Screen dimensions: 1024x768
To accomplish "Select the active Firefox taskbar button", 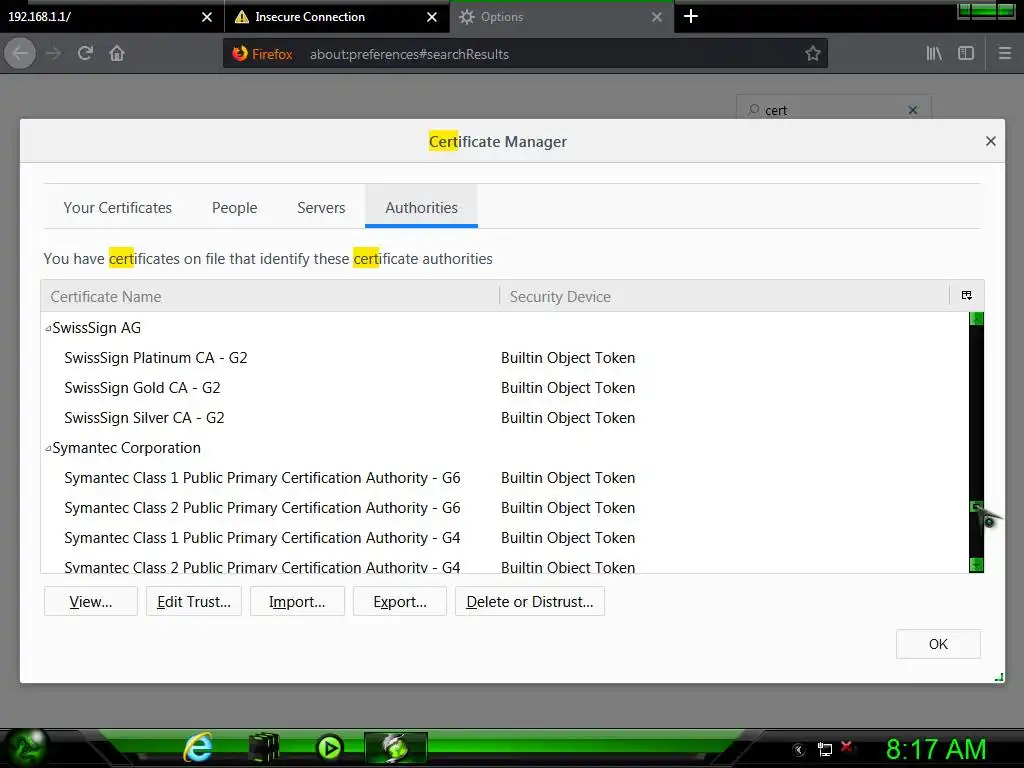I will click(396, 748).
